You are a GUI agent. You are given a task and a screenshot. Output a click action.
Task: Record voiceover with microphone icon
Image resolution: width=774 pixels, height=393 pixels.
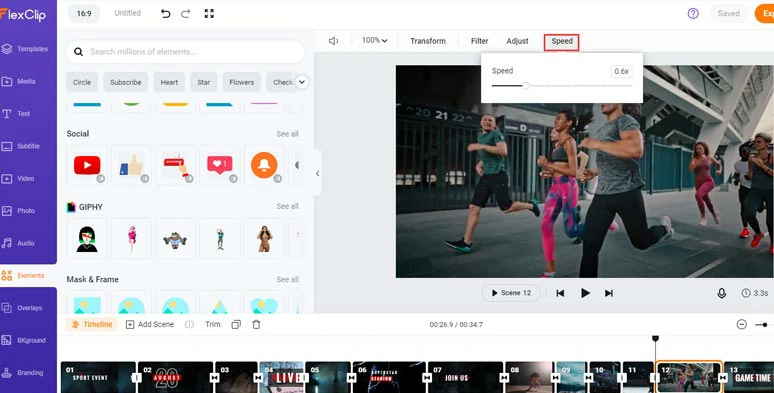[721, 293]
